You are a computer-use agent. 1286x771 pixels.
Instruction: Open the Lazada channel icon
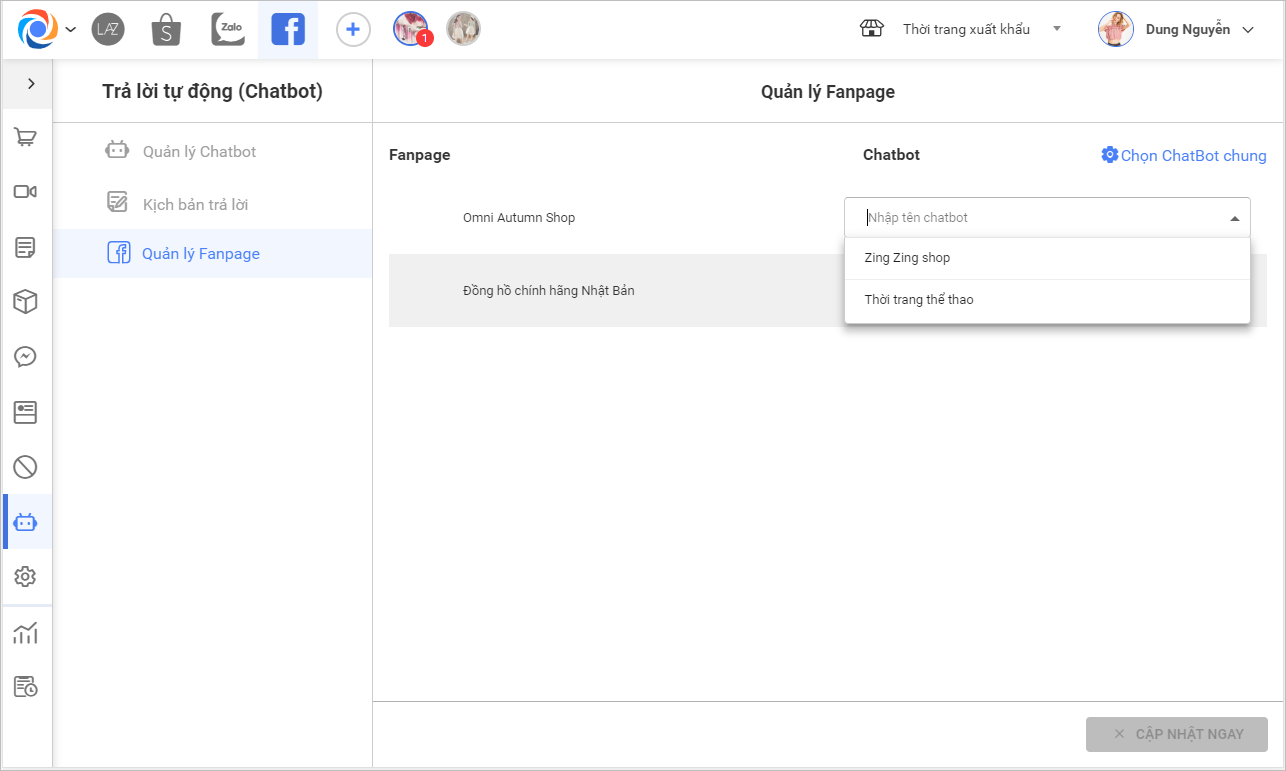pos(108,29)
